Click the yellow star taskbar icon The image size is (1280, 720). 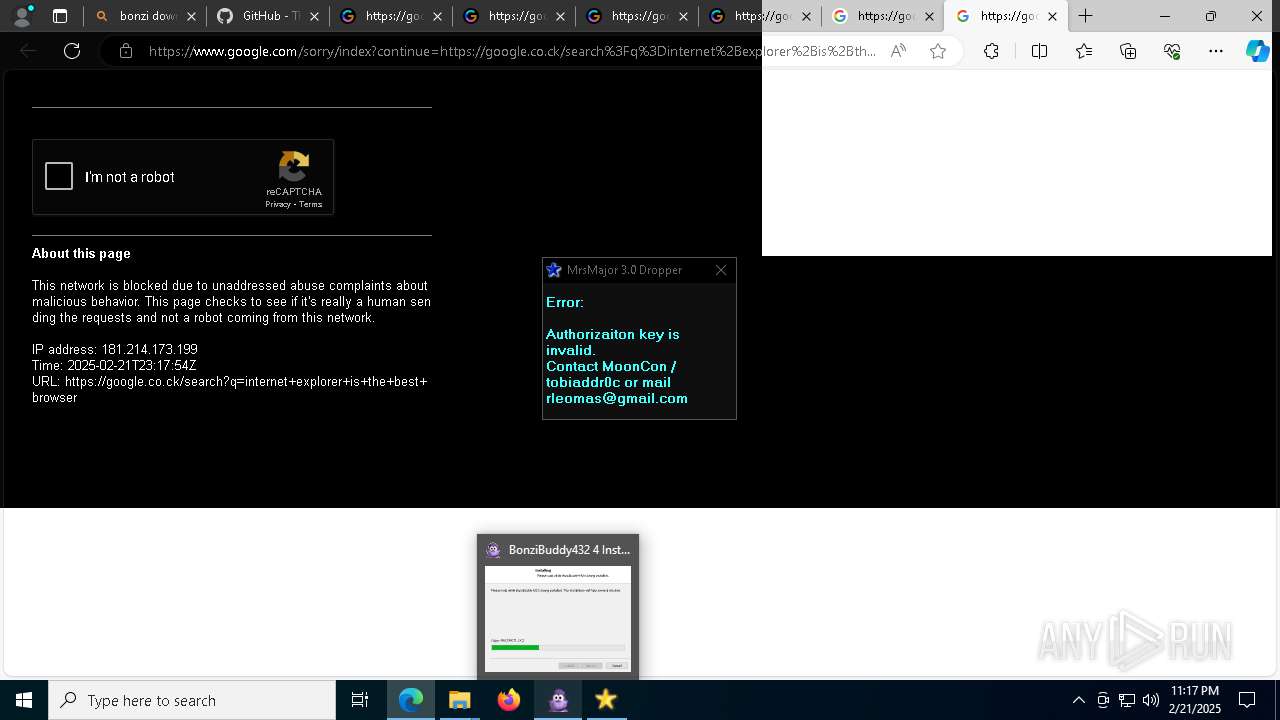coord(606,700)
